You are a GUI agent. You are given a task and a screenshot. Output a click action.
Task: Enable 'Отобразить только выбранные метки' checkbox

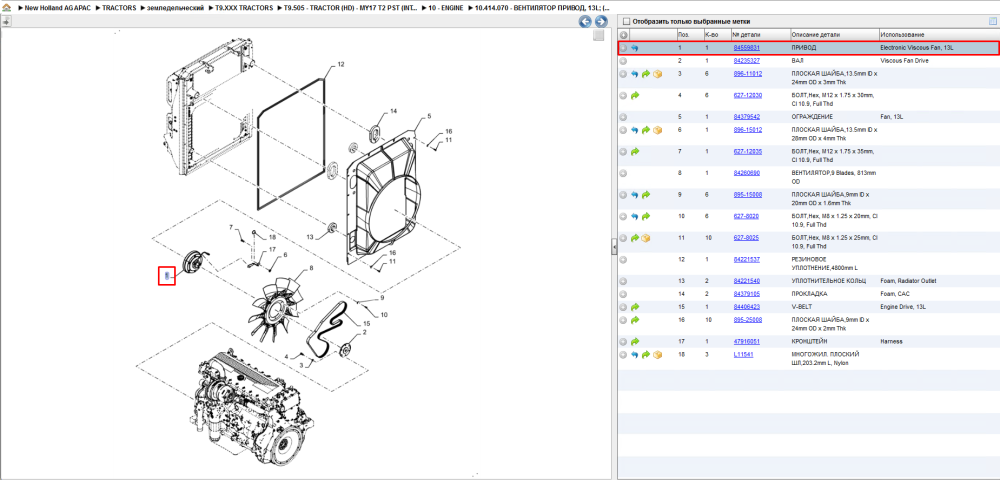tap(626, 21)
